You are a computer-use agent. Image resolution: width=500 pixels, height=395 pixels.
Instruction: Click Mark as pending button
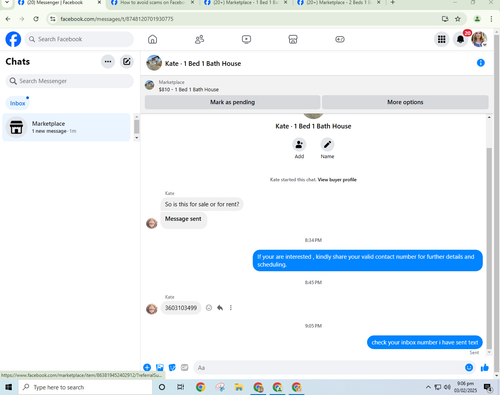pyautogui.click(x=232, y=102)
